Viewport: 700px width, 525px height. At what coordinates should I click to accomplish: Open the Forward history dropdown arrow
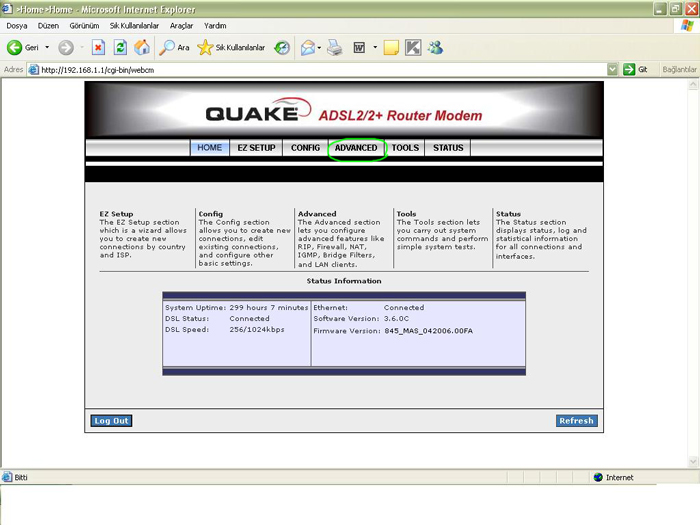point(82,47)
